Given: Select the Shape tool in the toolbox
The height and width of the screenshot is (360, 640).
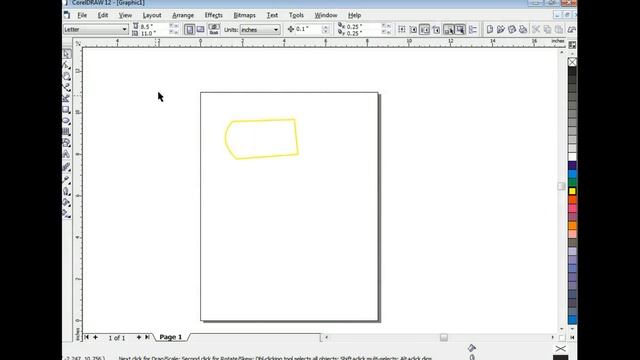Looking at the screenshot, I should pyautogui.click(x=67, y=65).
